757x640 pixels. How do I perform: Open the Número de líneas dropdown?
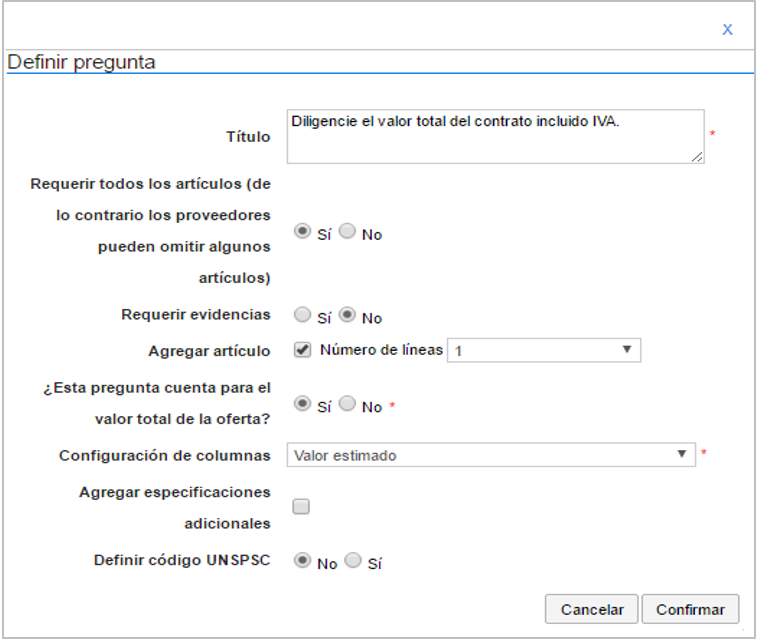click(x=544, y=350)
